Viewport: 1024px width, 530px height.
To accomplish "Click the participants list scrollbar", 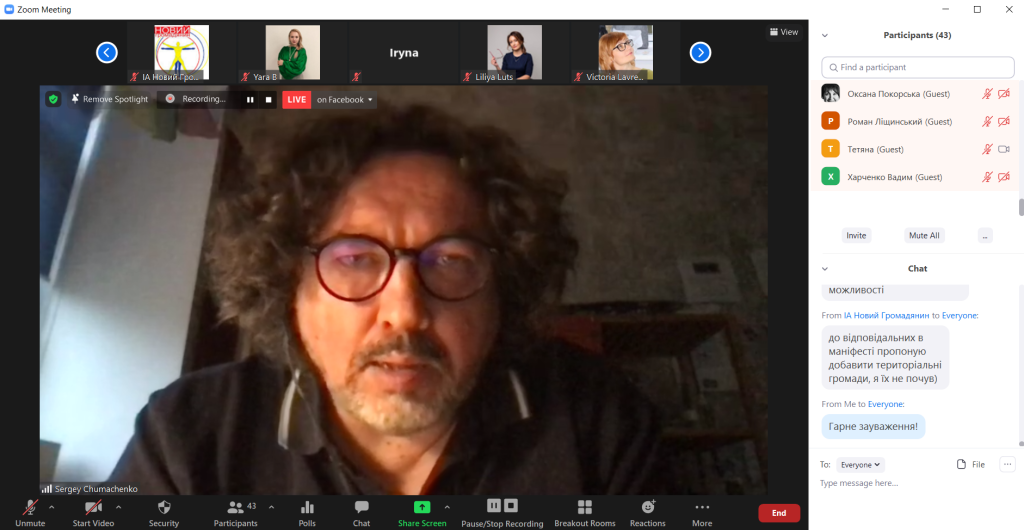I will point(1021,207).
